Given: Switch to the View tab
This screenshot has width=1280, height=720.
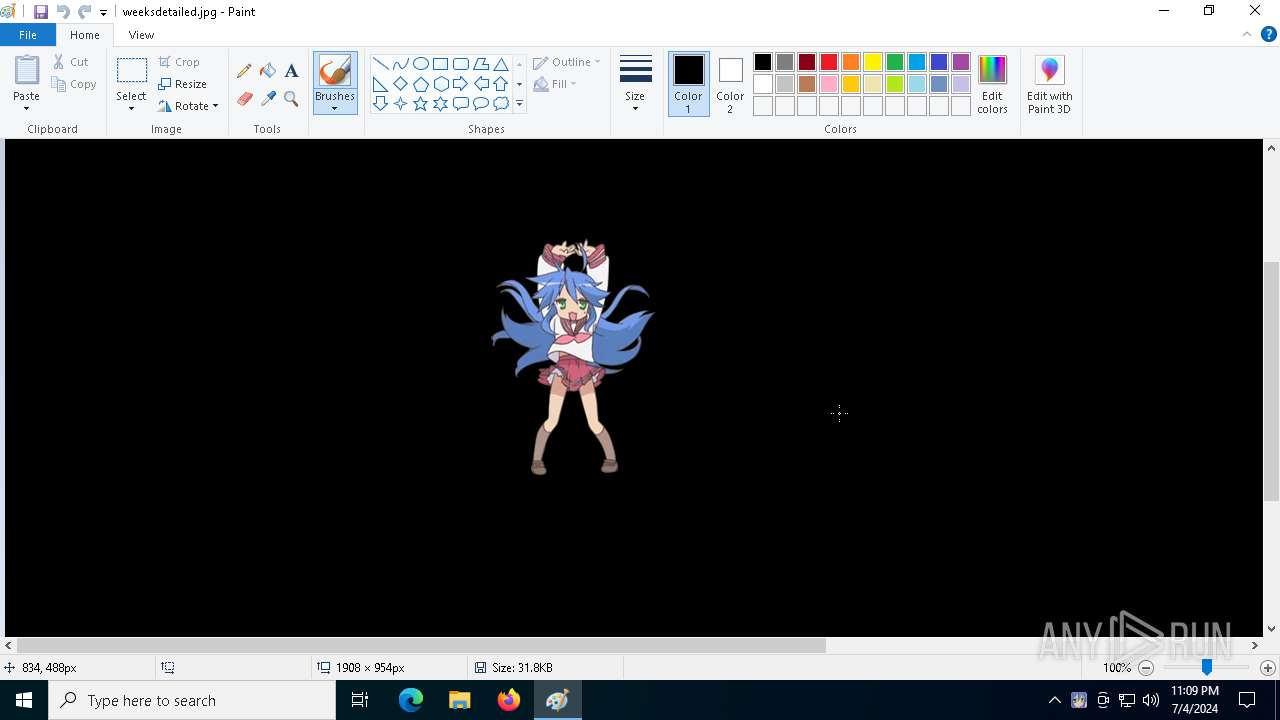Looking at the screenshot, I should point(141,35).
